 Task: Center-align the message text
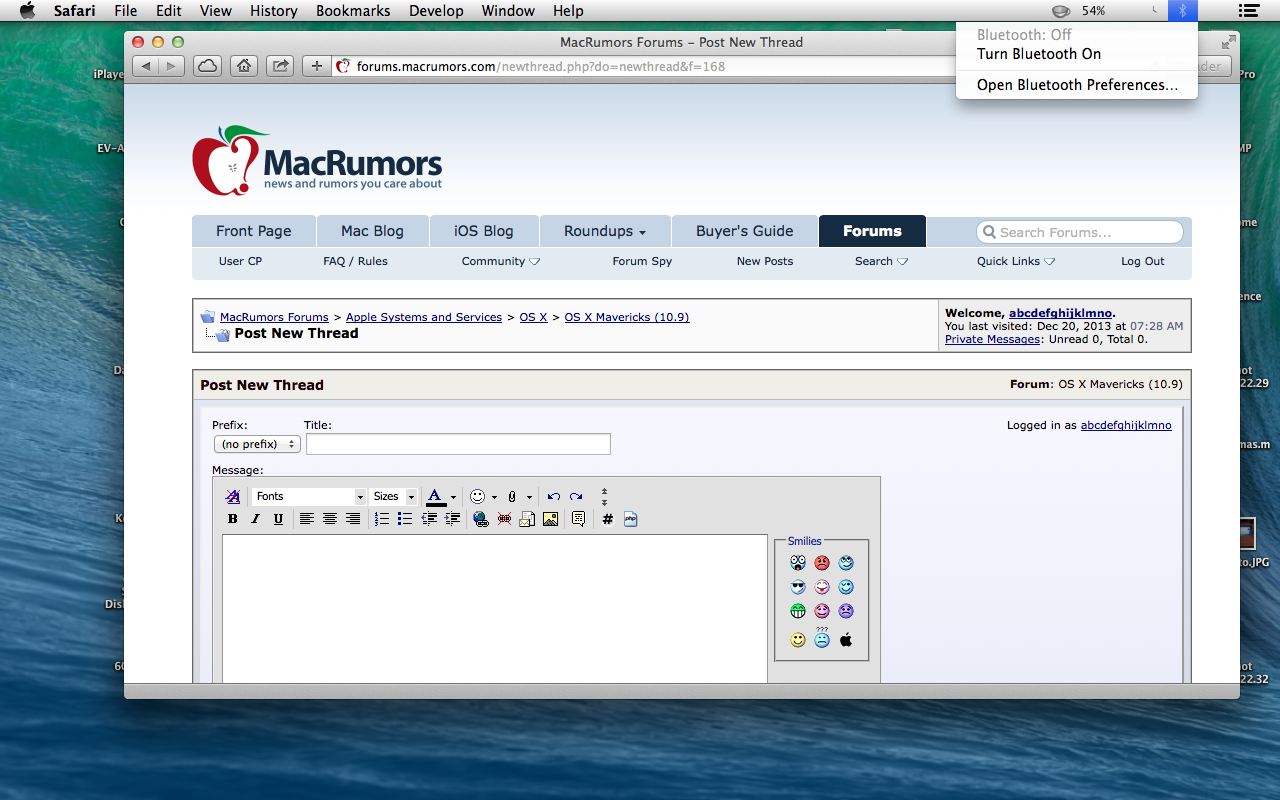click(x=329, y=519)
